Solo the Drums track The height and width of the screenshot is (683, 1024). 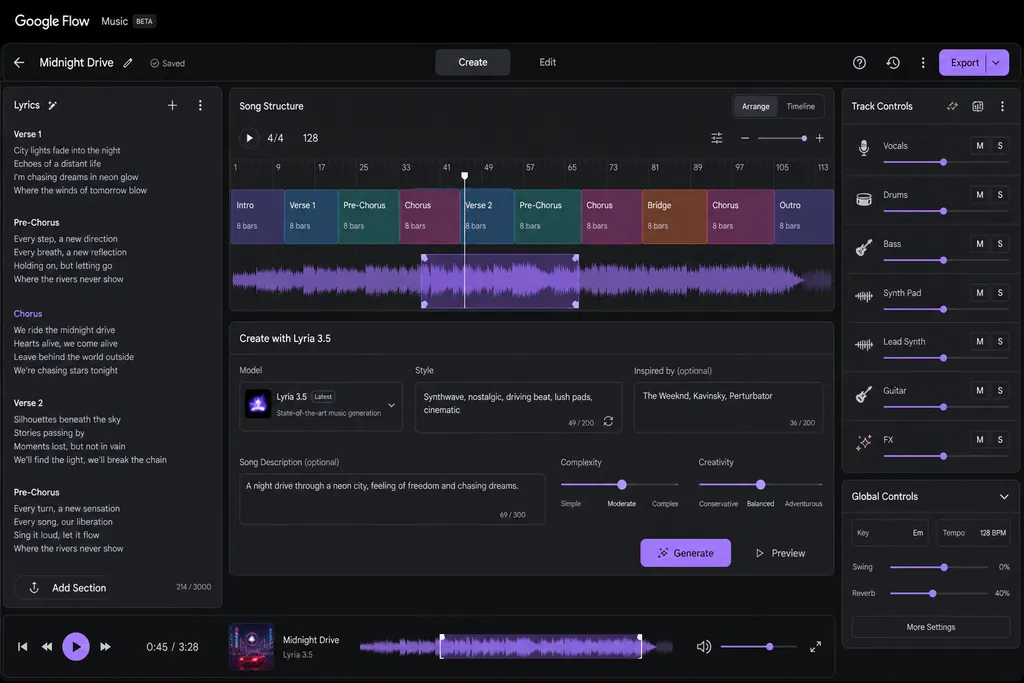(x=1000, y=195)
